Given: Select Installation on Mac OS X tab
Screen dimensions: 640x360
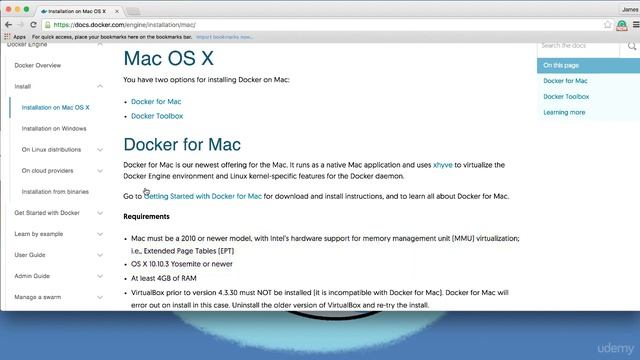Looking at the screenshot, I should [x=77, y=11].
